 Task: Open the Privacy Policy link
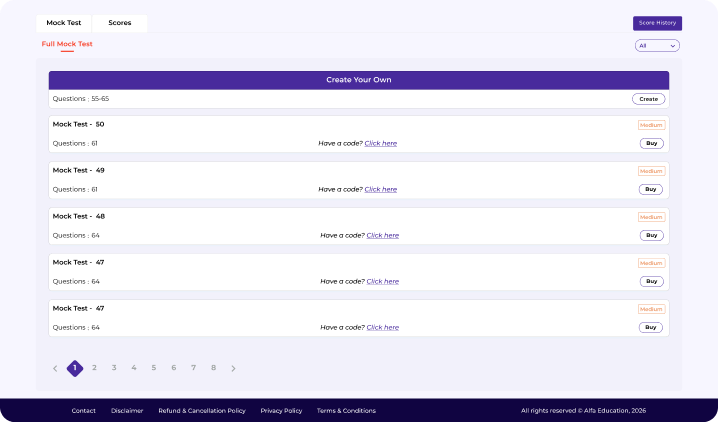point(281,410)
